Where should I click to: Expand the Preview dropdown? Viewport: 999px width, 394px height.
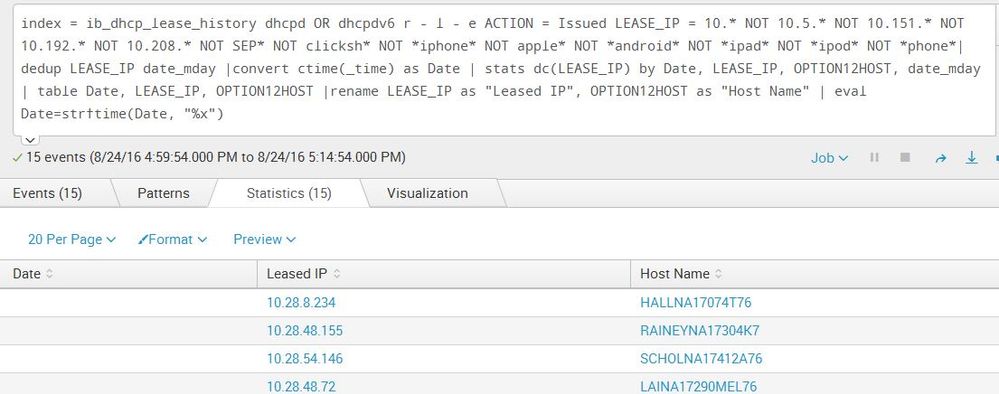coord(264,240)
